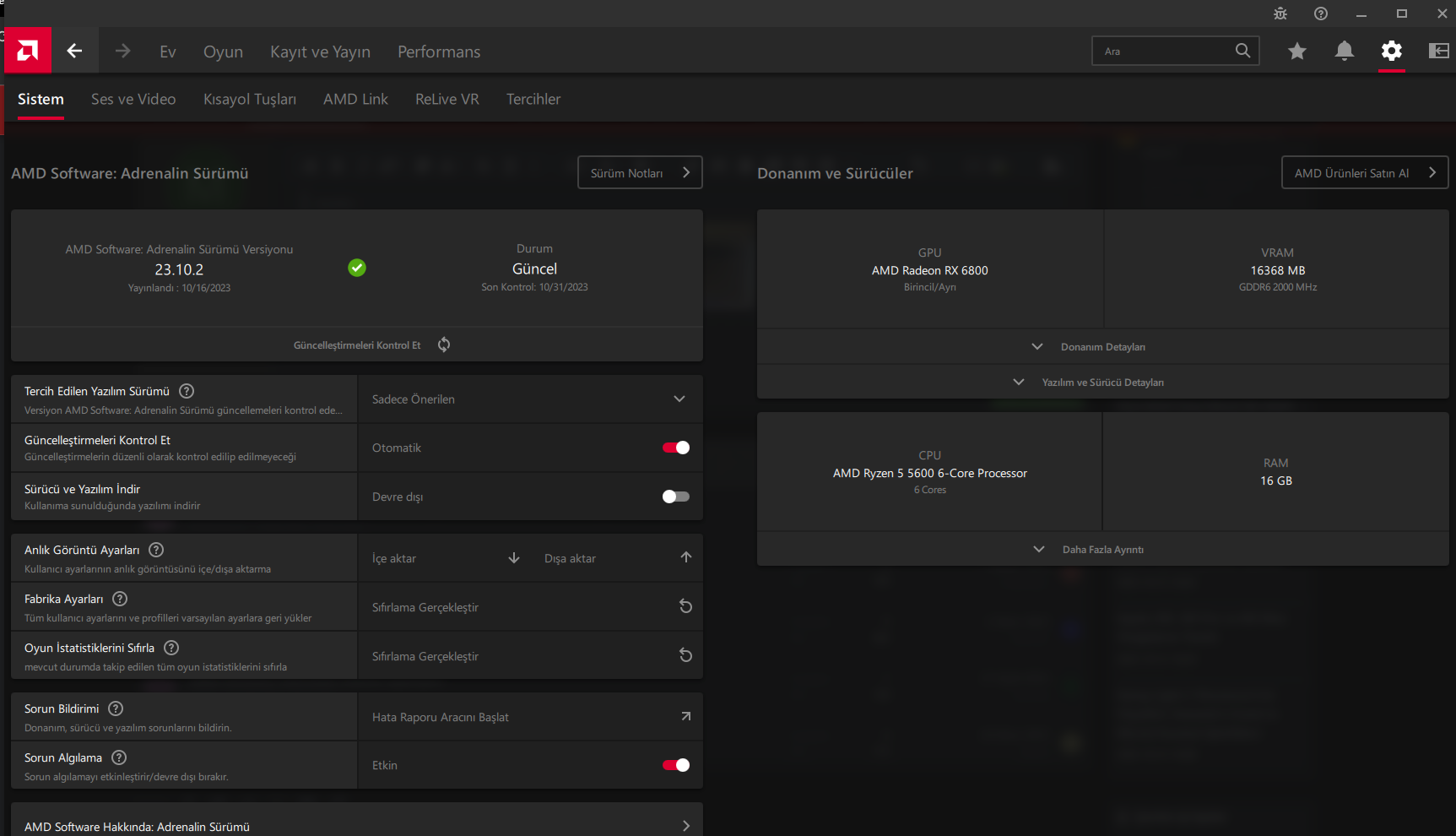Click the green up-to-date checkmark icon

coord(357,268)
